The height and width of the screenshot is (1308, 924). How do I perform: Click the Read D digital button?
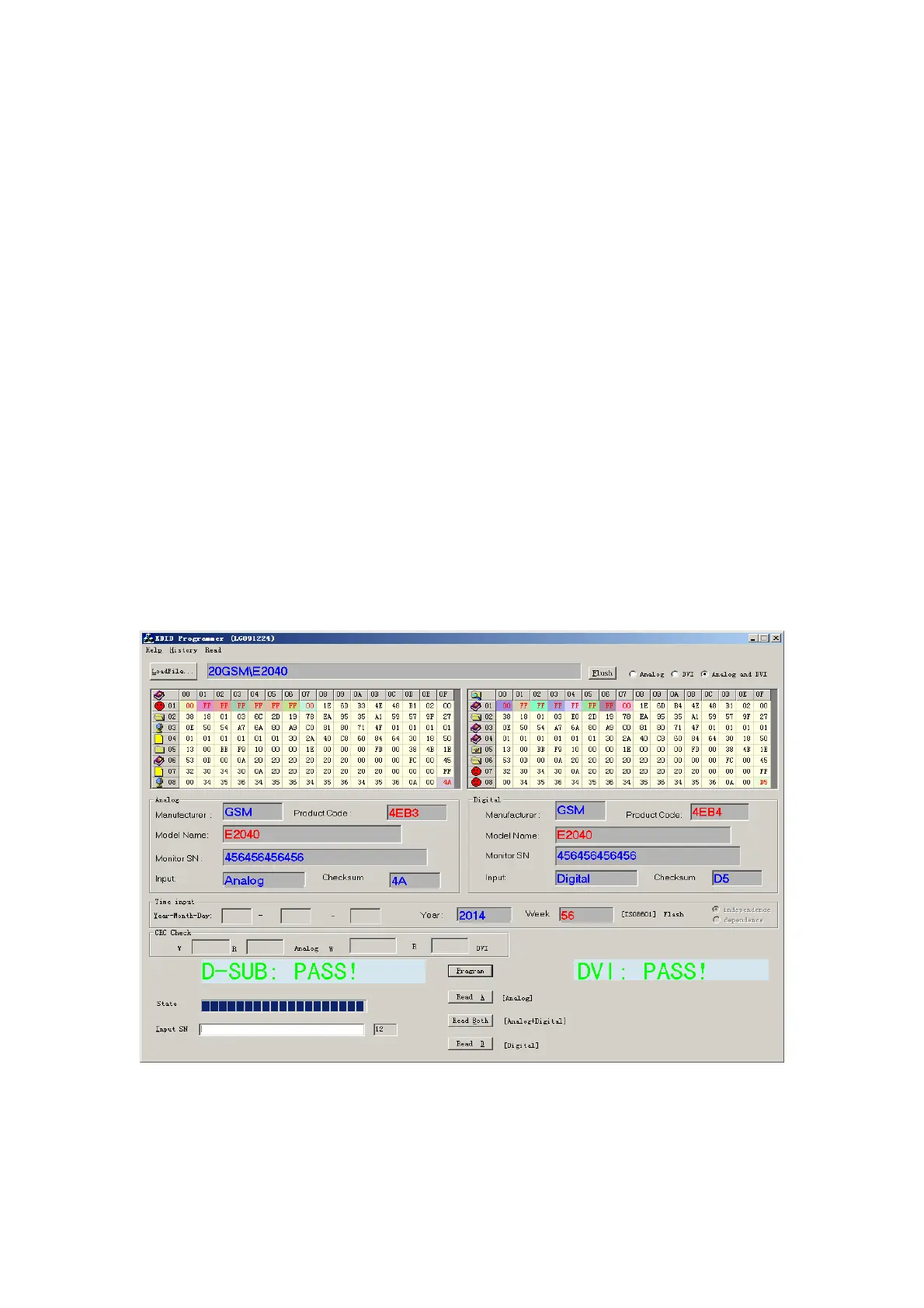click(x=470, y=1044)
